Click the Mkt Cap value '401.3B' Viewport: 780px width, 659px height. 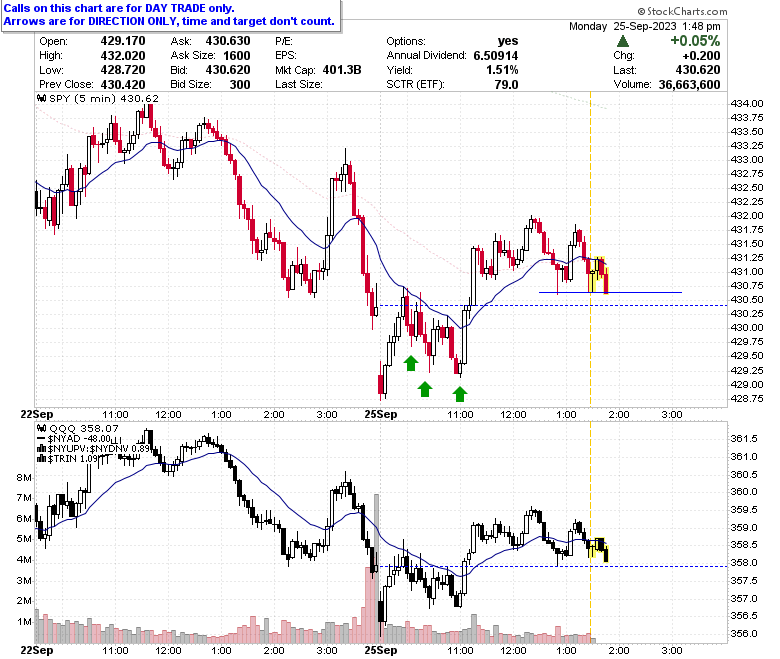point(342,70)
